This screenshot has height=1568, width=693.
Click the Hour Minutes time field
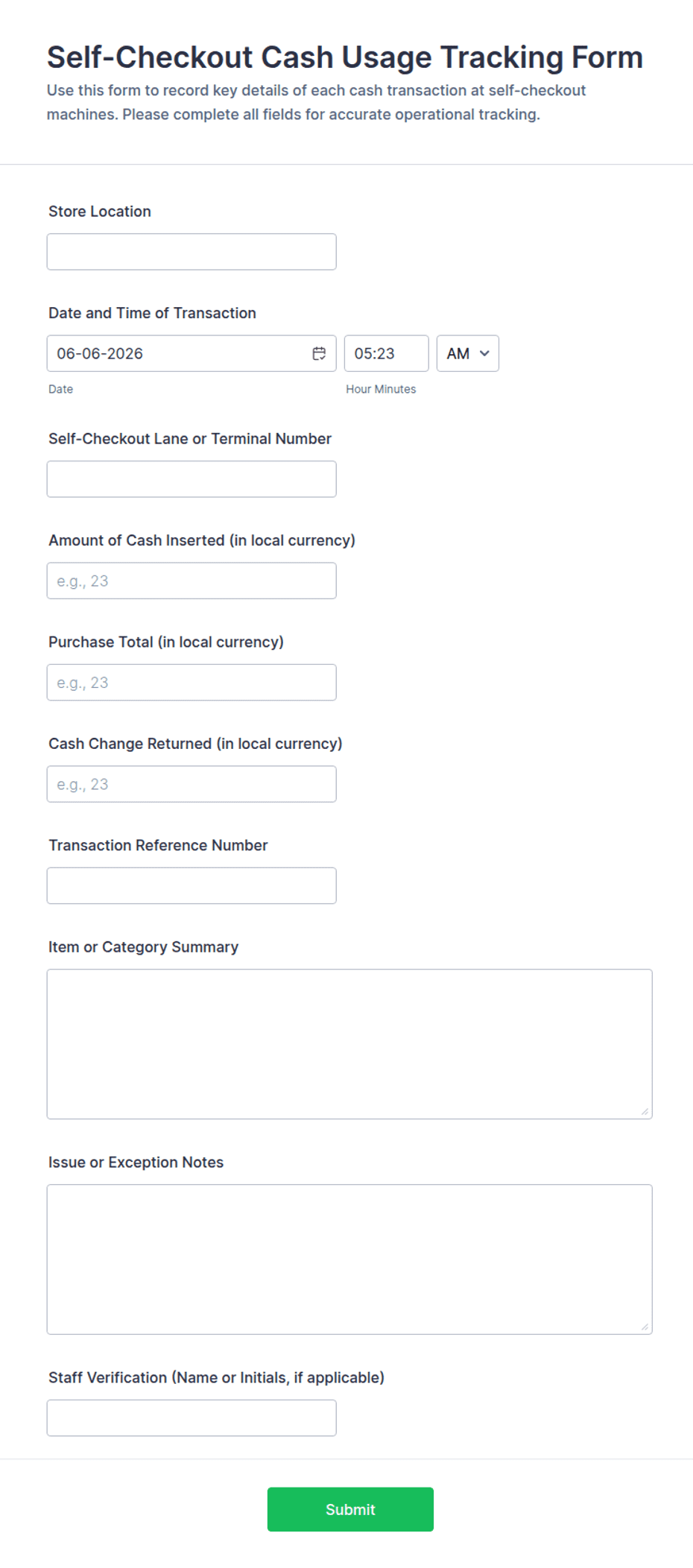[386, 353]
